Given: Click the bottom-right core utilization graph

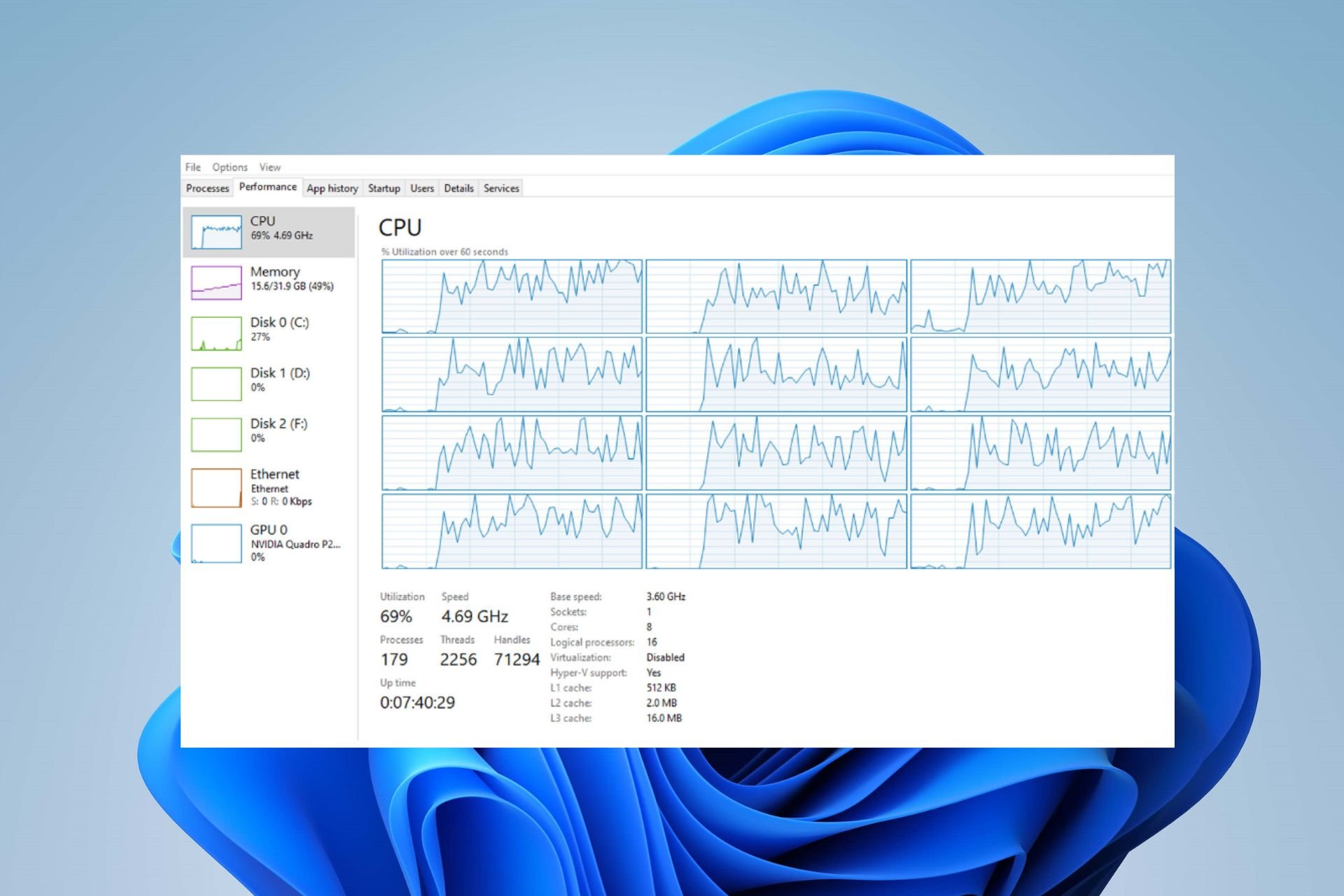Looking at the screenshot, I should pos(1041,531).
